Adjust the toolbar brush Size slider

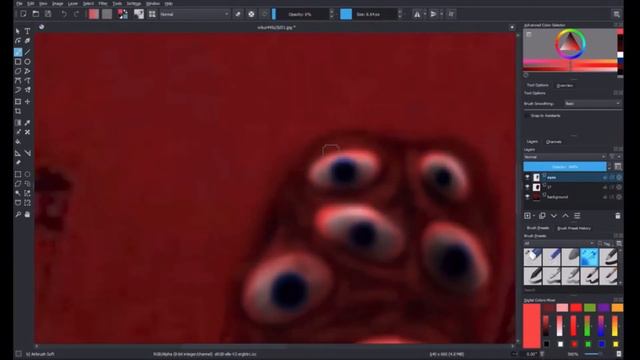coord(370,14)
